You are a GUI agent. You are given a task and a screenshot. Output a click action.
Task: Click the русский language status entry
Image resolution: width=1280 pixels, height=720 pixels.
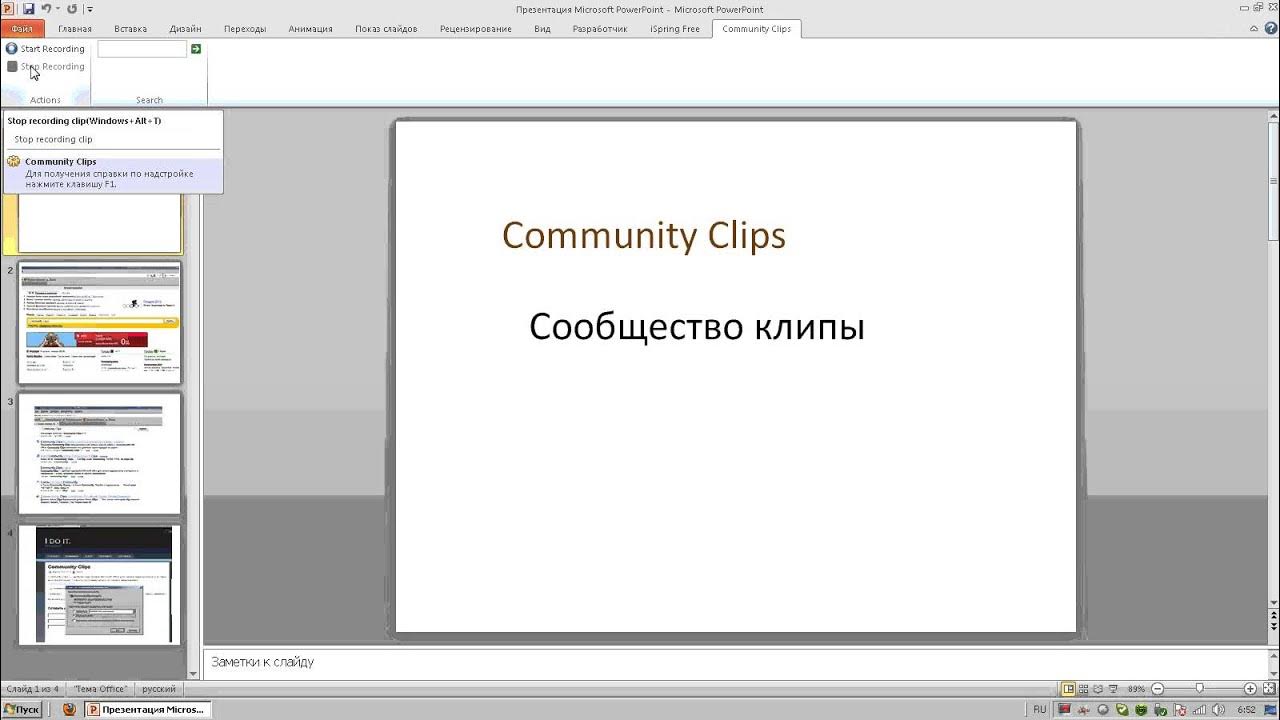(x=159, y=689)
